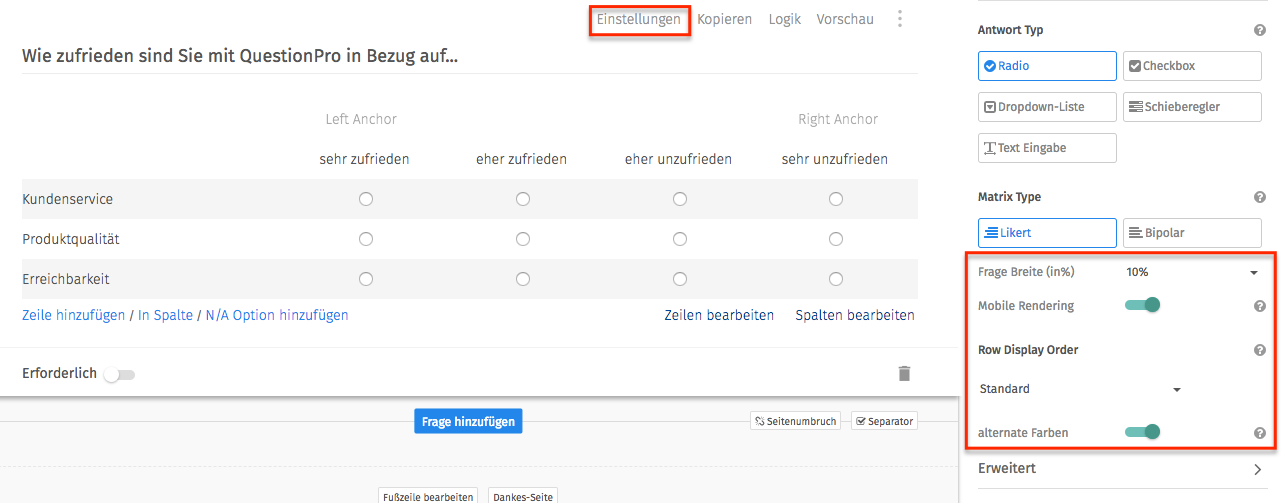Select 'sehr unzufrieden' for Produktqualität
Screen dimensions: 1284x503
(x=836, y=239)
